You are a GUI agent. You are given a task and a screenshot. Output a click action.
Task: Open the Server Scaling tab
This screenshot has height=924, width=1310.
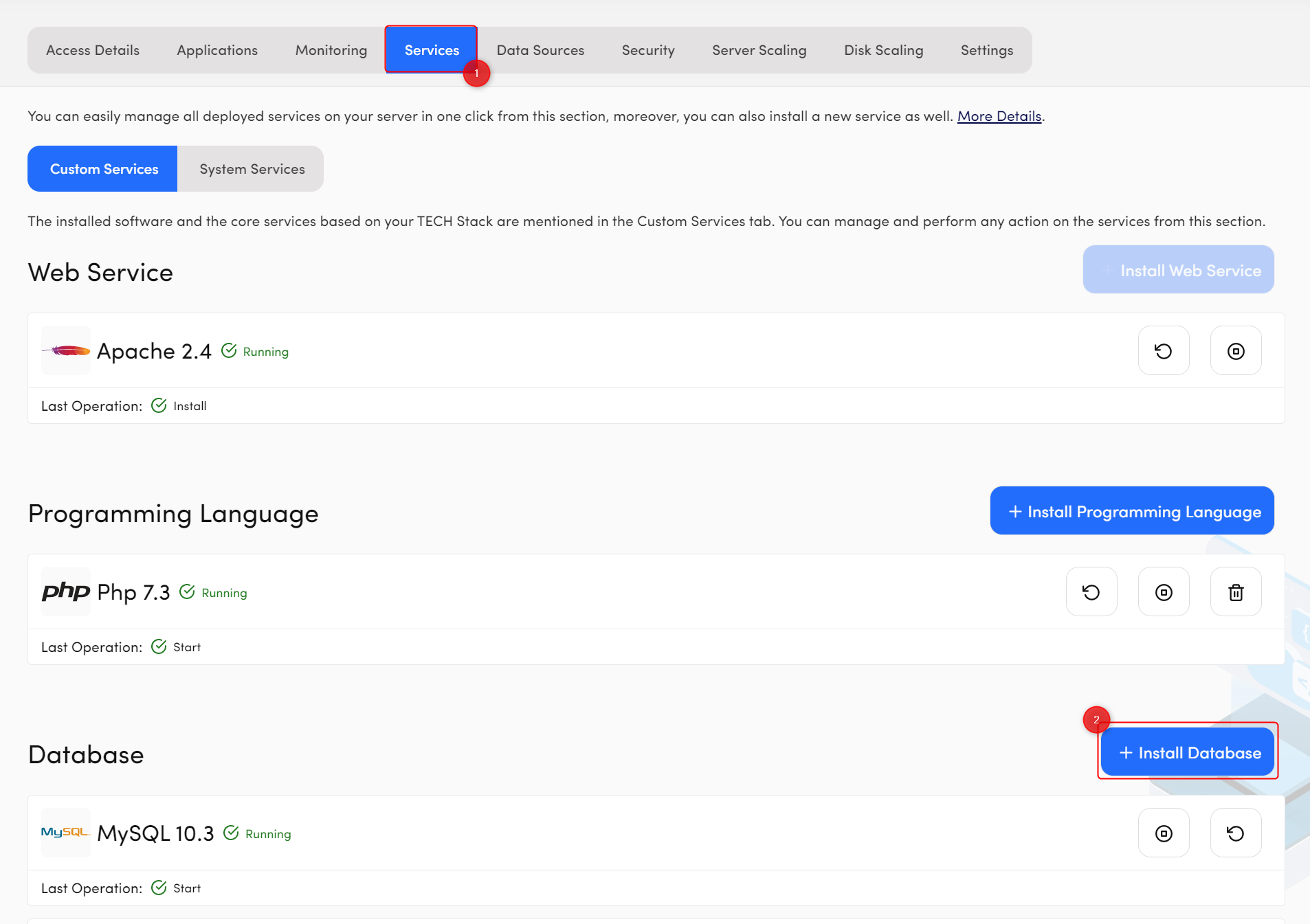point(759,50)
